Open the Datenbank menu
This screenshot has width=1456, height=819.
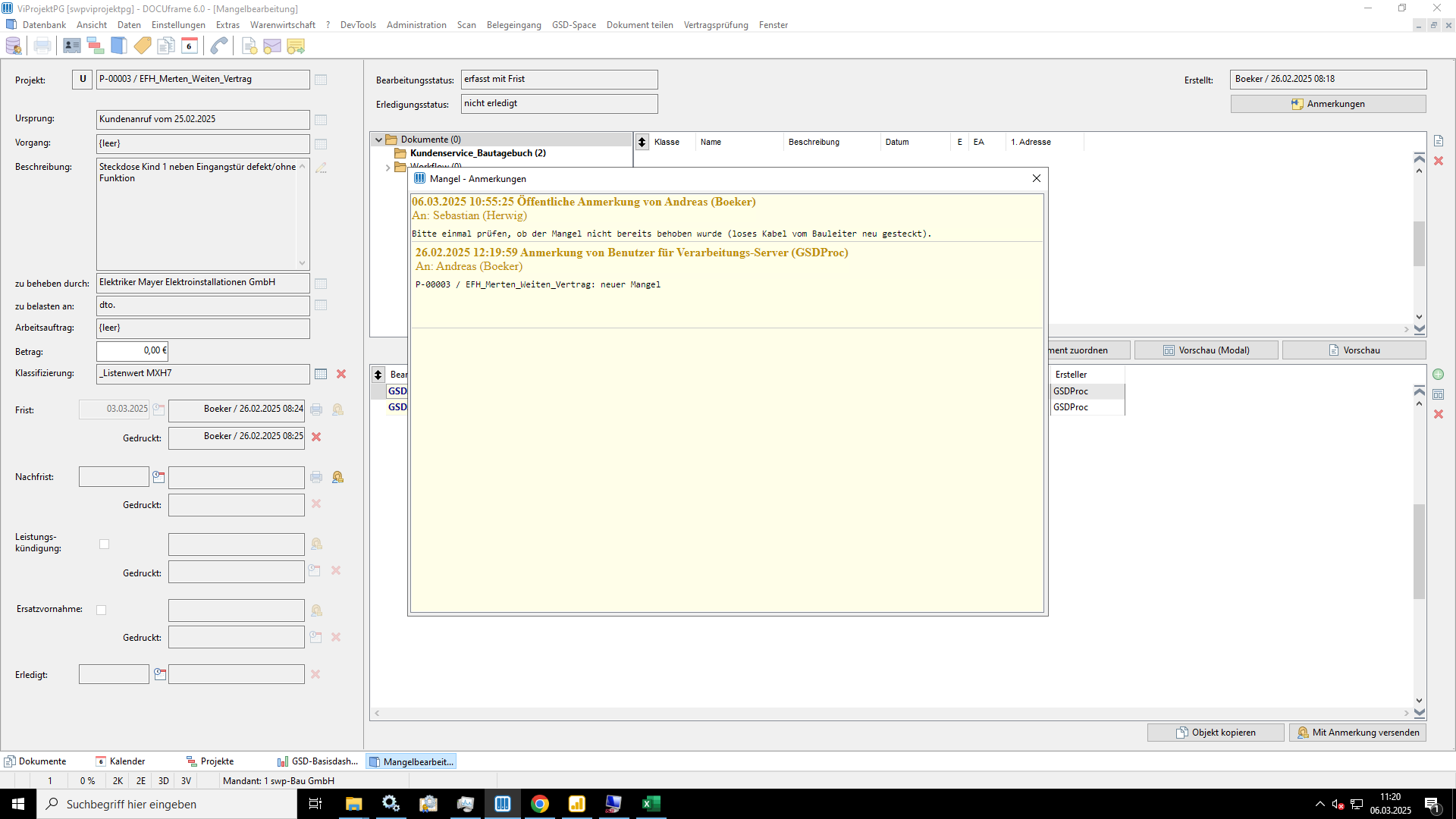click(44, 25)
